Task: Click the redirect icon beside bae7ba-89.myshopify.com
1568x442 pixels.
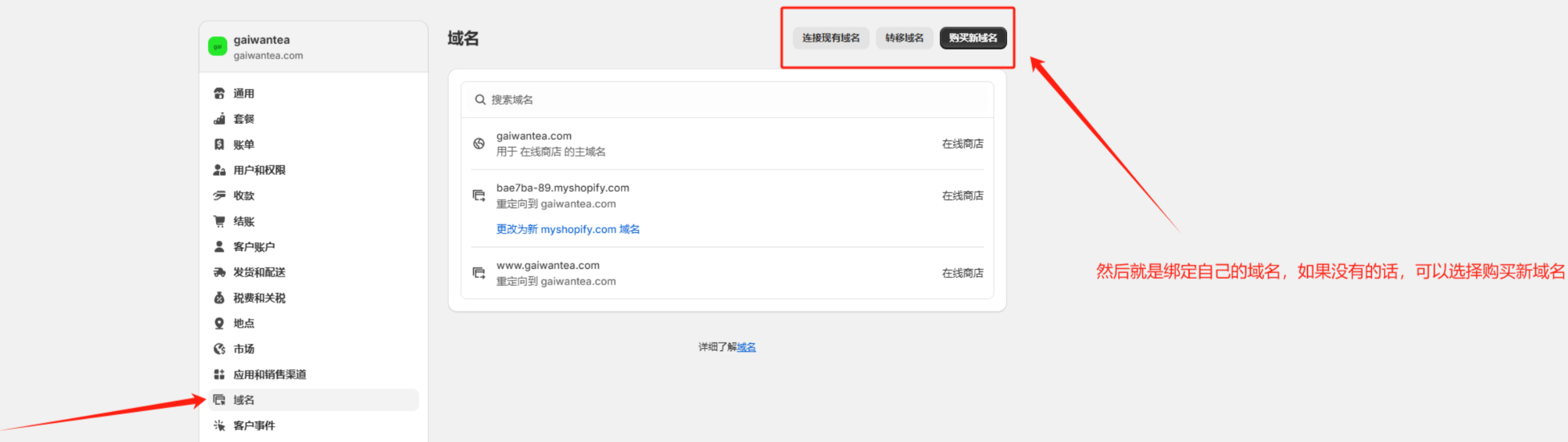Action: 479,195
